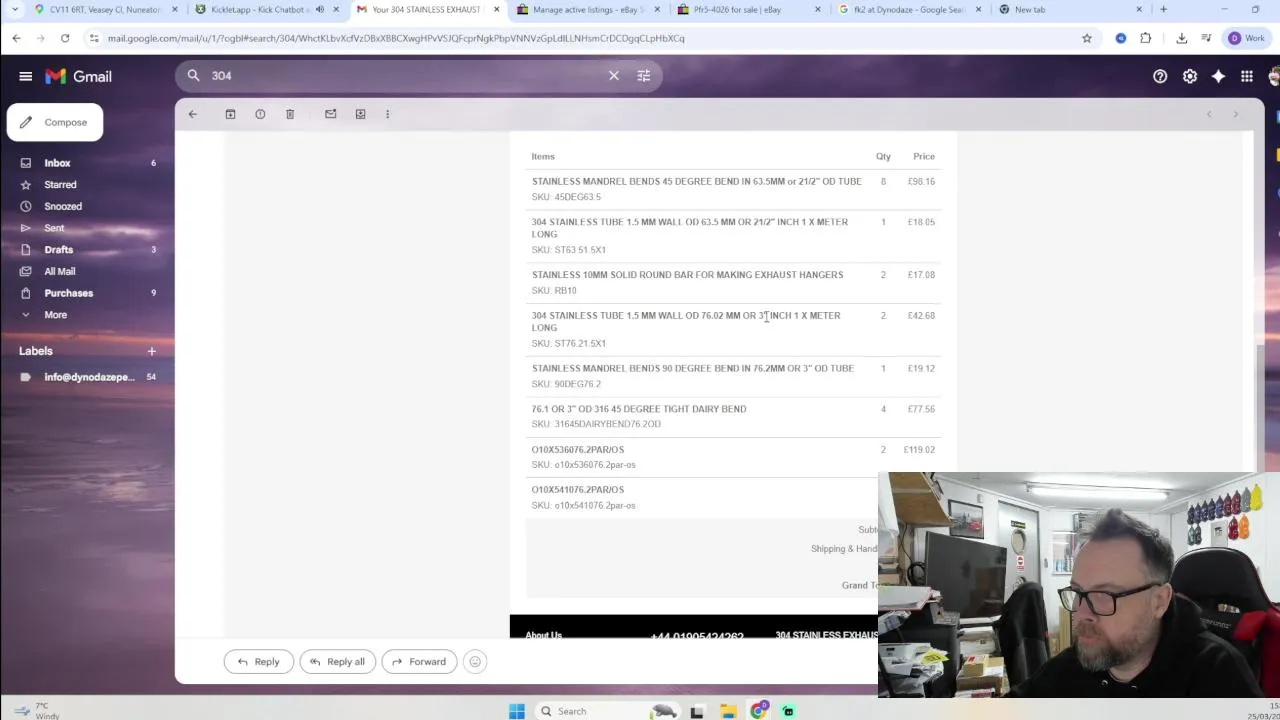Open the More options three-dot menu
The image size is (1280, 720).
coord(388,114)
